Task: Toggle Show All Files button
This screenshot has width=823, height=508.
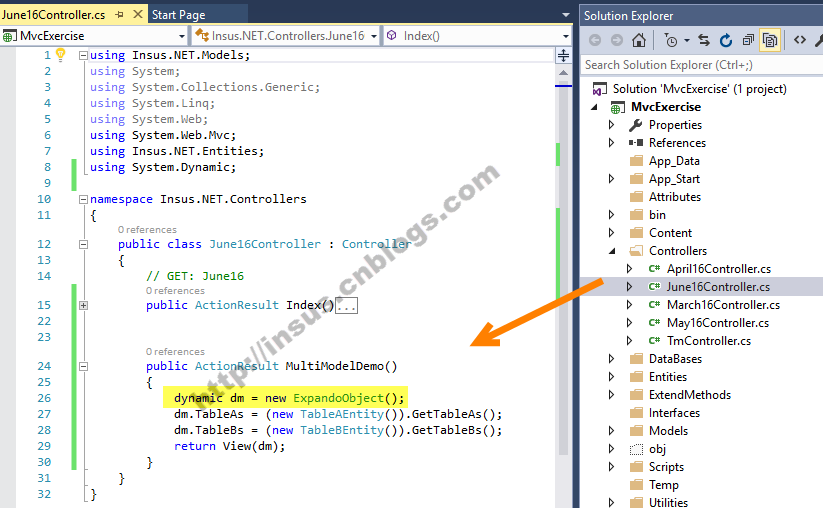Action: pyautogui.click(x=769, y=40)
